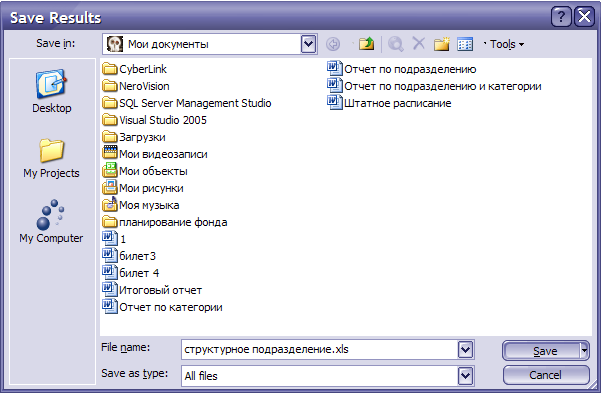
Task: Select My Projects in the places bar
Action: click(x=51, y=158)
